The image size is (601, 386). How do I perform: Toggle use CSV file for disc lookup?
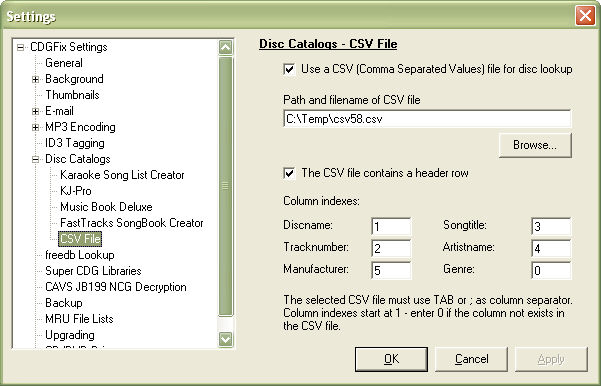(x=289, y=69)
